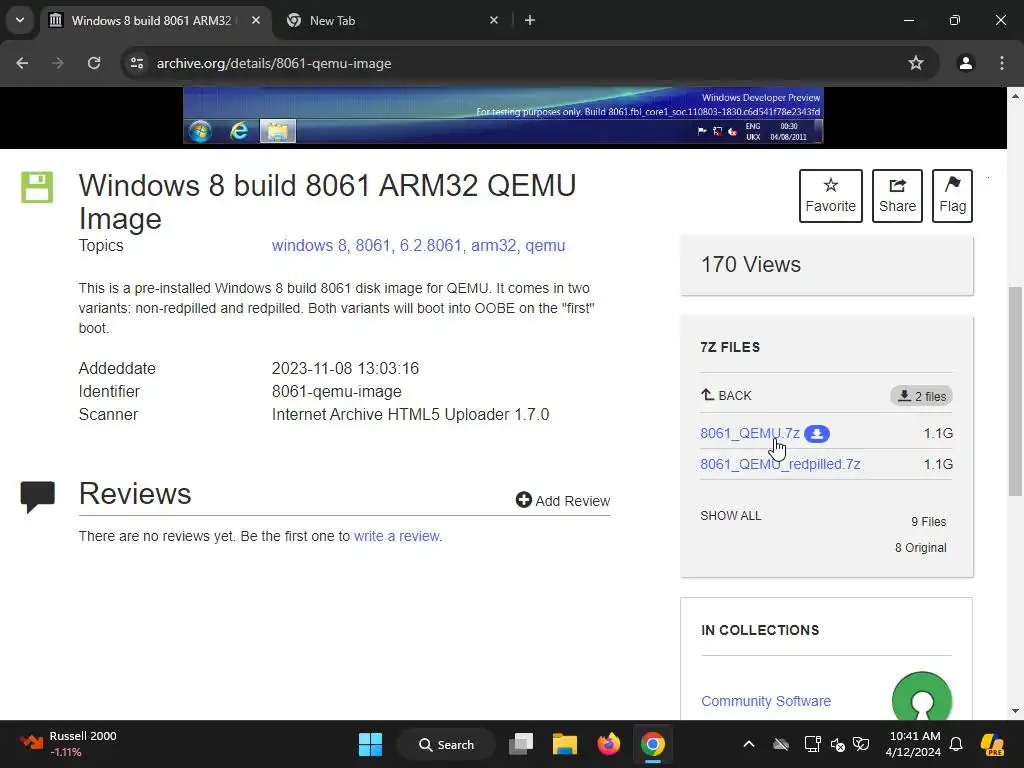The width and height of the screenshot is (1024, 768).
Task: Click the network display tray icon
Action: coord(812,744)
